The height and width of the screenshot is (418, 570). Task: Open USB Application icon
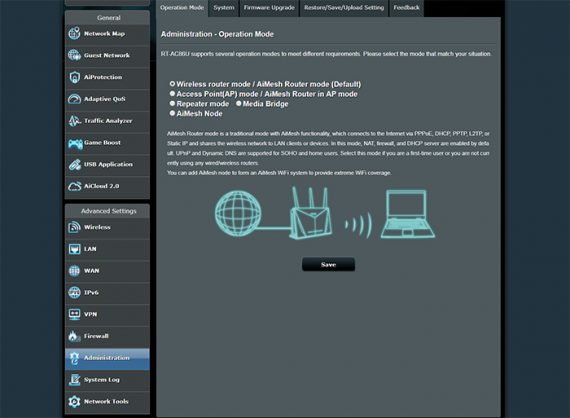click(x=74, y=164)
